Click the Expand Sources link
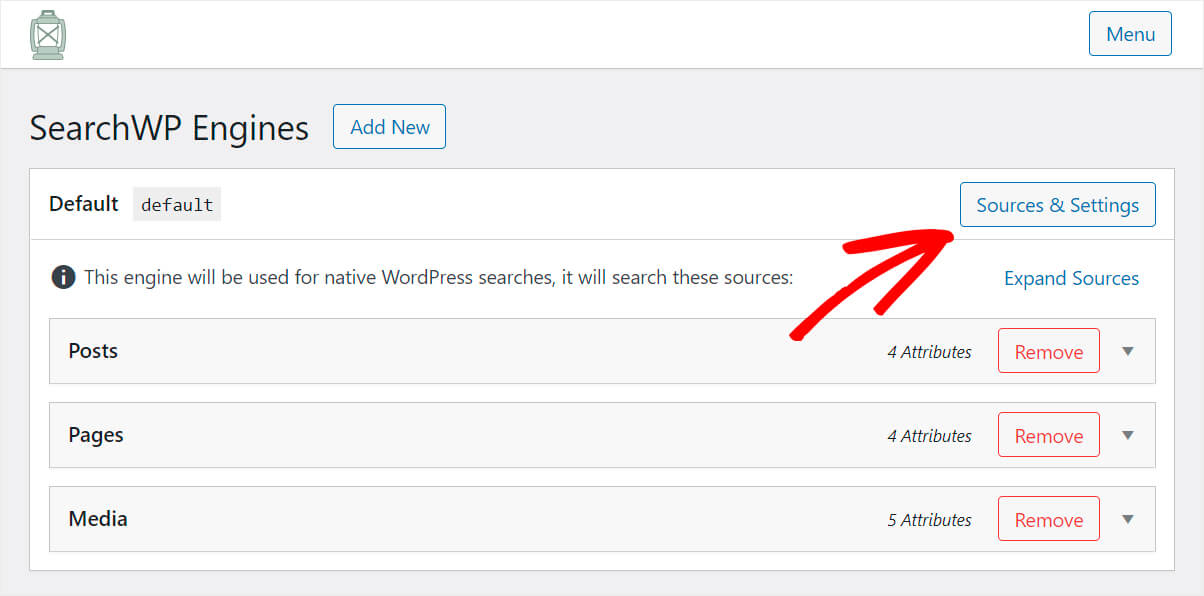This screenshot has height=596, width=1204. [1071, 278]
